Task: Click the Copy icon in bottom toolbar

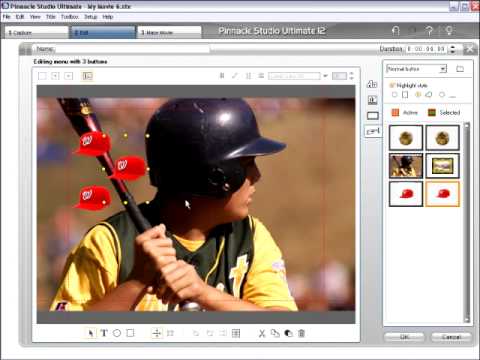Action: (x=275, y=333)
